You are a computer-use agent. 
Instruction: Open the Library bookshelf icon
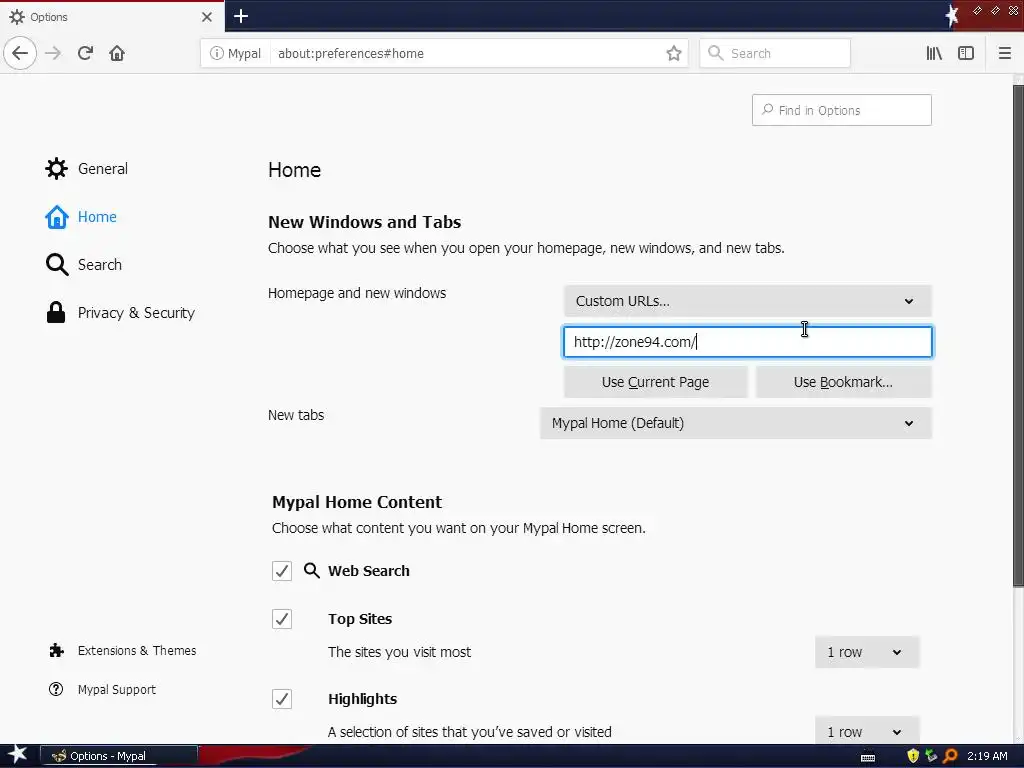934,54
